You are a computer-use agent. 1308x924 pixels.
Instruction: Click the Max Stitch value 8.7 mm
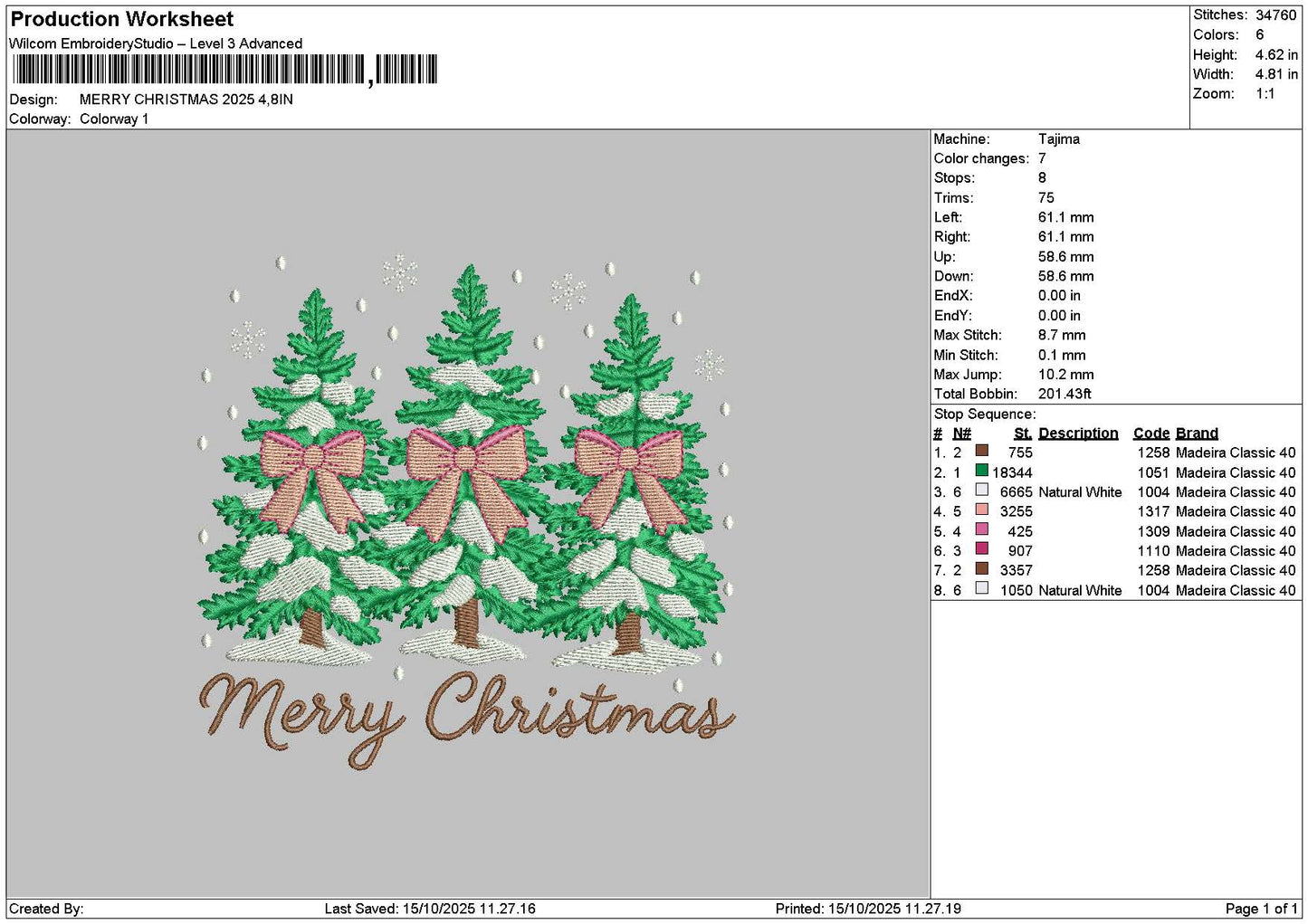tap(1062, 335)
